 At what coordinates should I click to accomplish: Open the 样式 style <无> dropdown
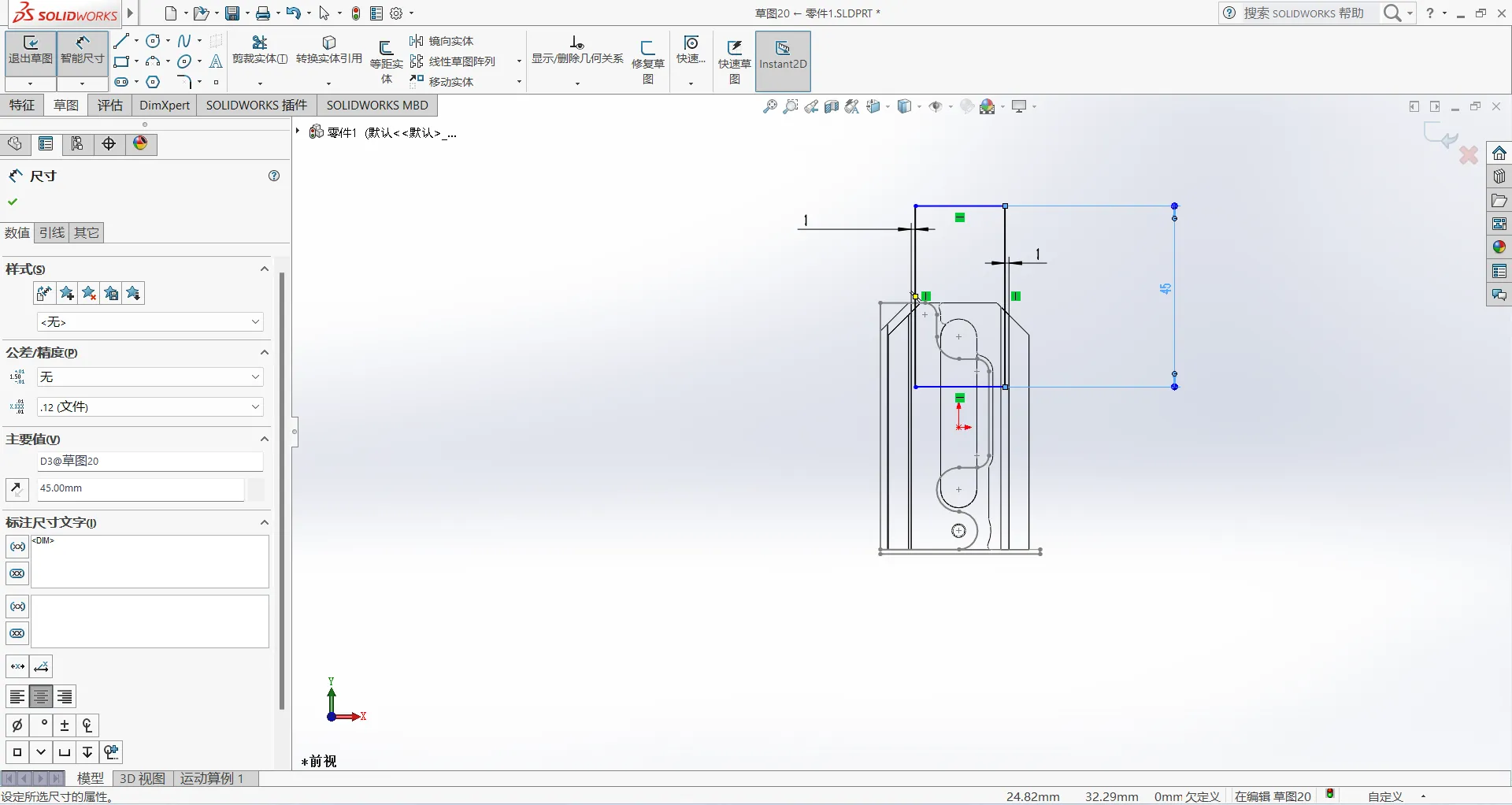[150, 322]
